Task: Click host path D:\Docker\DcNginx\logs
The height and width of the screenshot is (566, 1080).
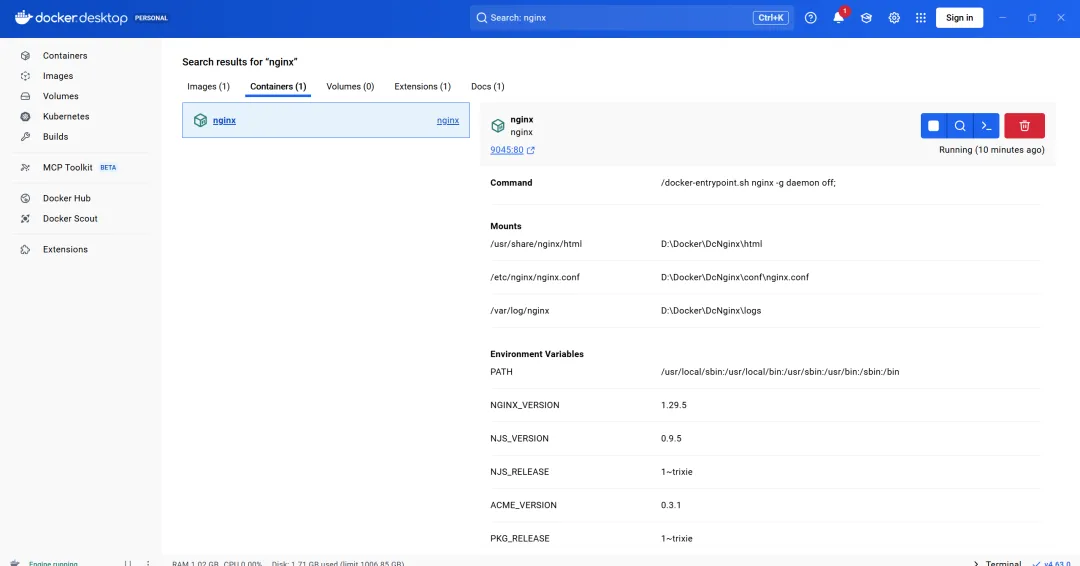Action: coord(711,311)
